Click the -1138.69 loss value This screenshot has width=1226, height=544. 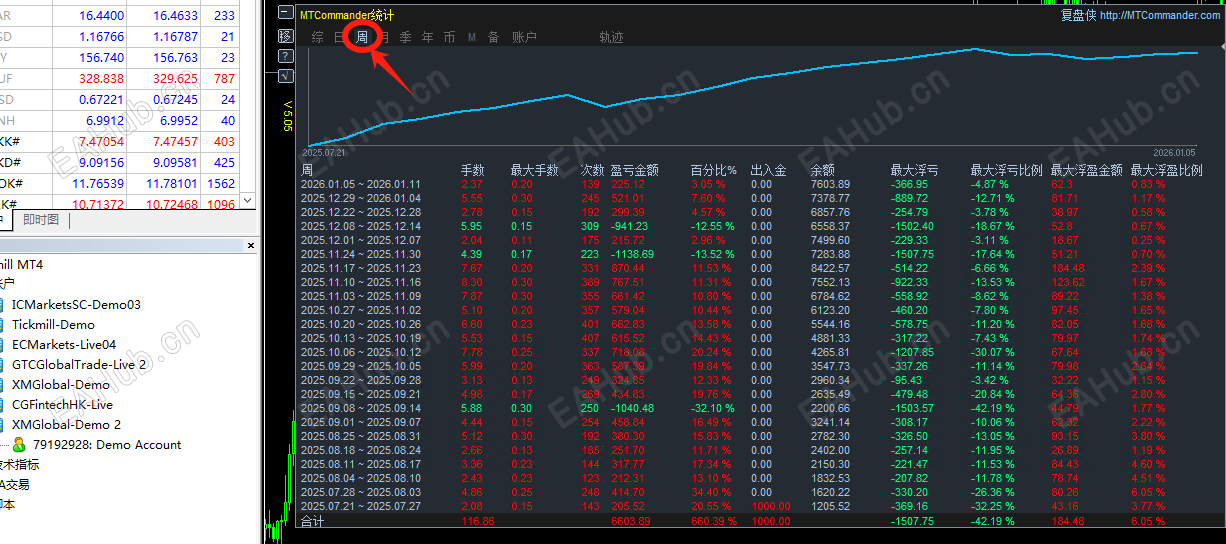tap(632, 254)
